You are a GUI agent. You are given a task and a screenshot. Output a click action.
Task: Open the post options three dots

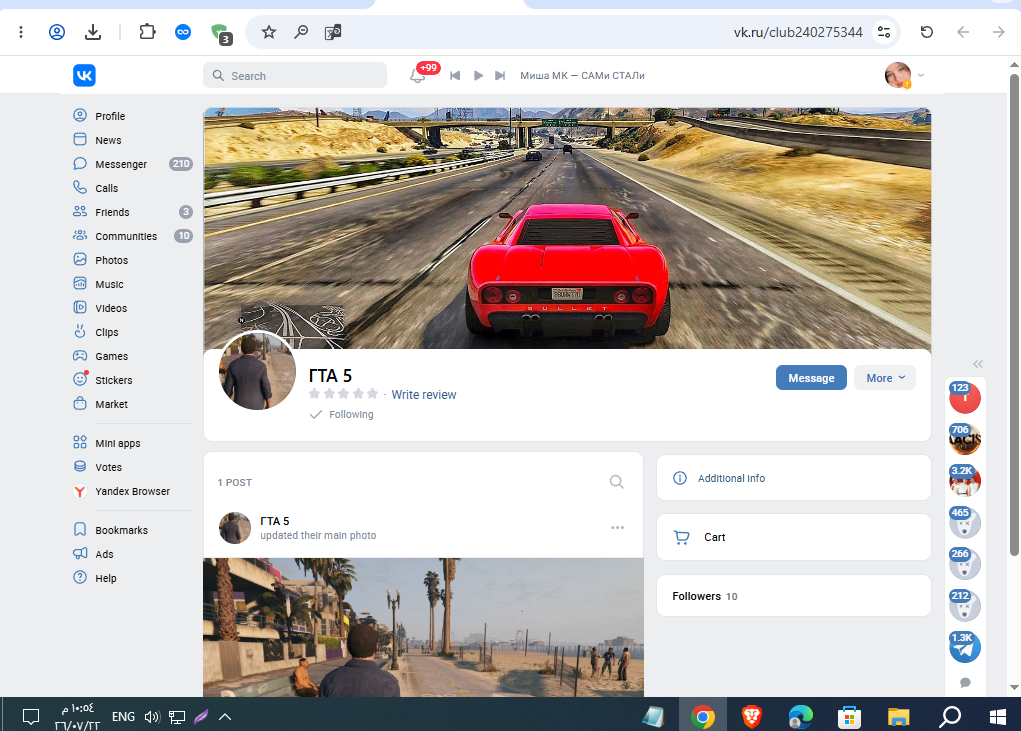coord(617,527)
